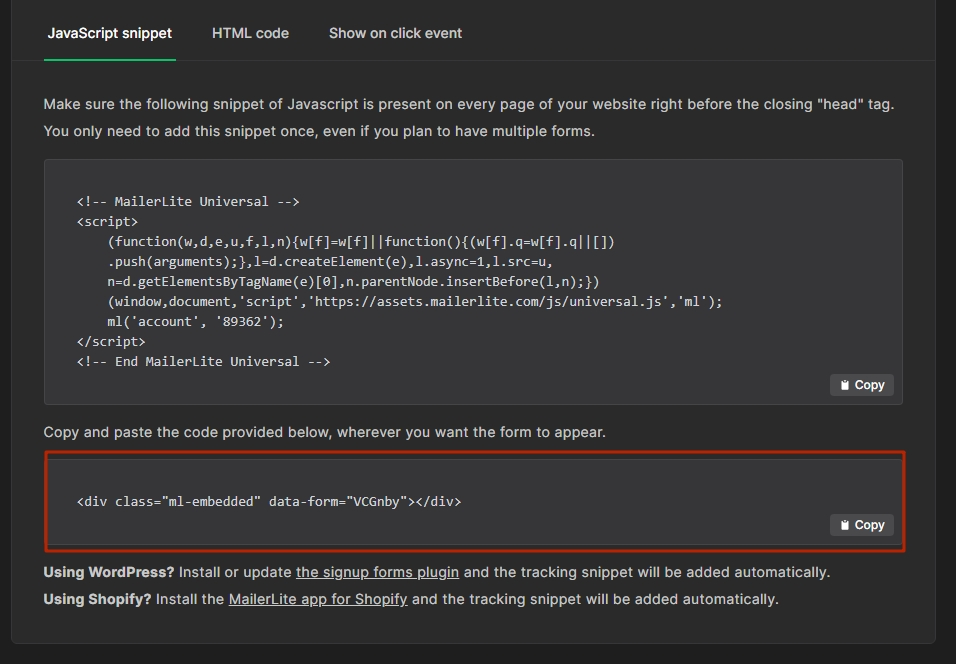Click the opening "<script>" tag line
This screenshot has width=956, height=664.
[x=107, y=222]
